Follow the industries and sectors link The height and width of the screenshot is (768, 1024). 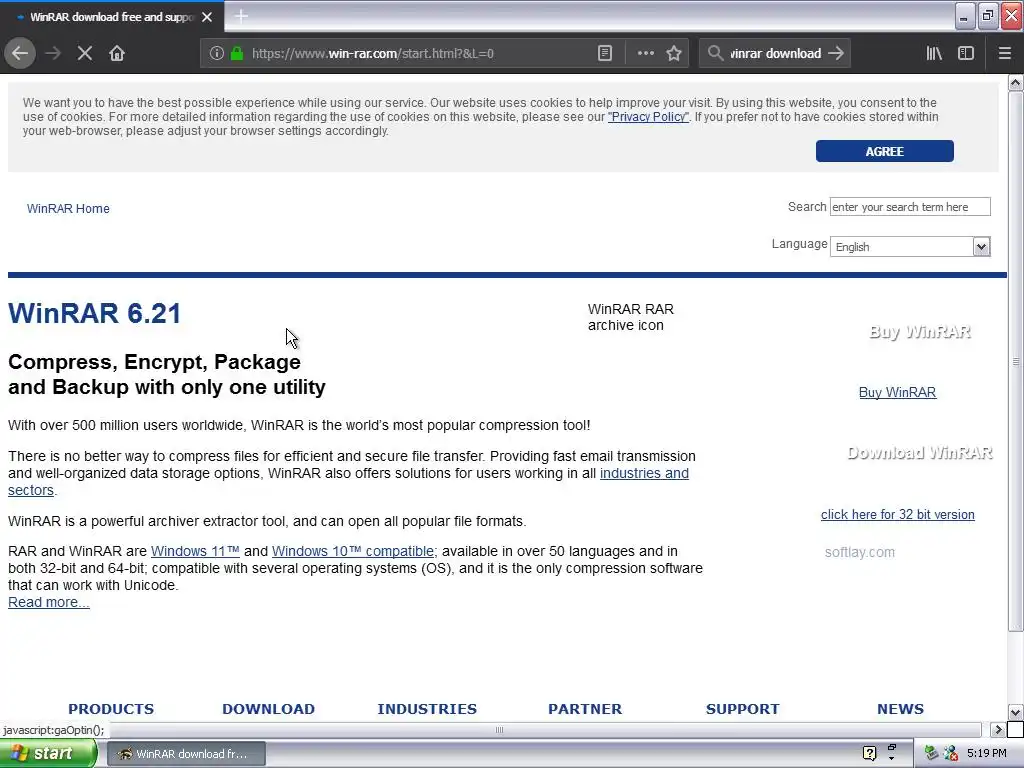click(x=644, y=473)
